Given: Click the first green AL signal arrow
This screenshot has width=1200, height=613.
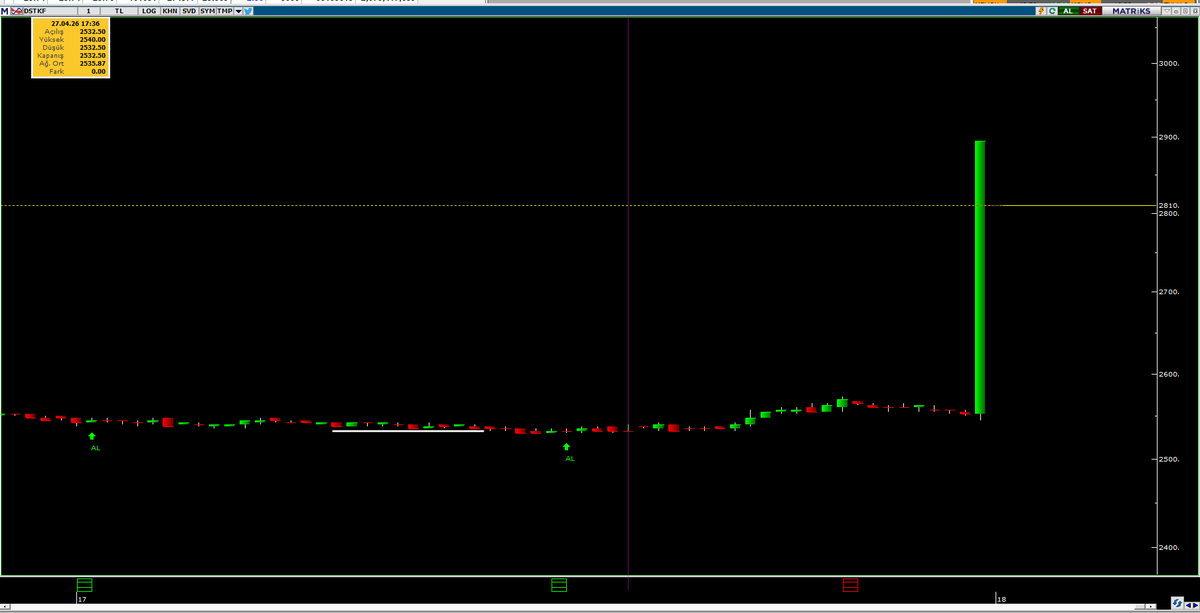Looking at the screenshot, I should (x=92, y=436).
